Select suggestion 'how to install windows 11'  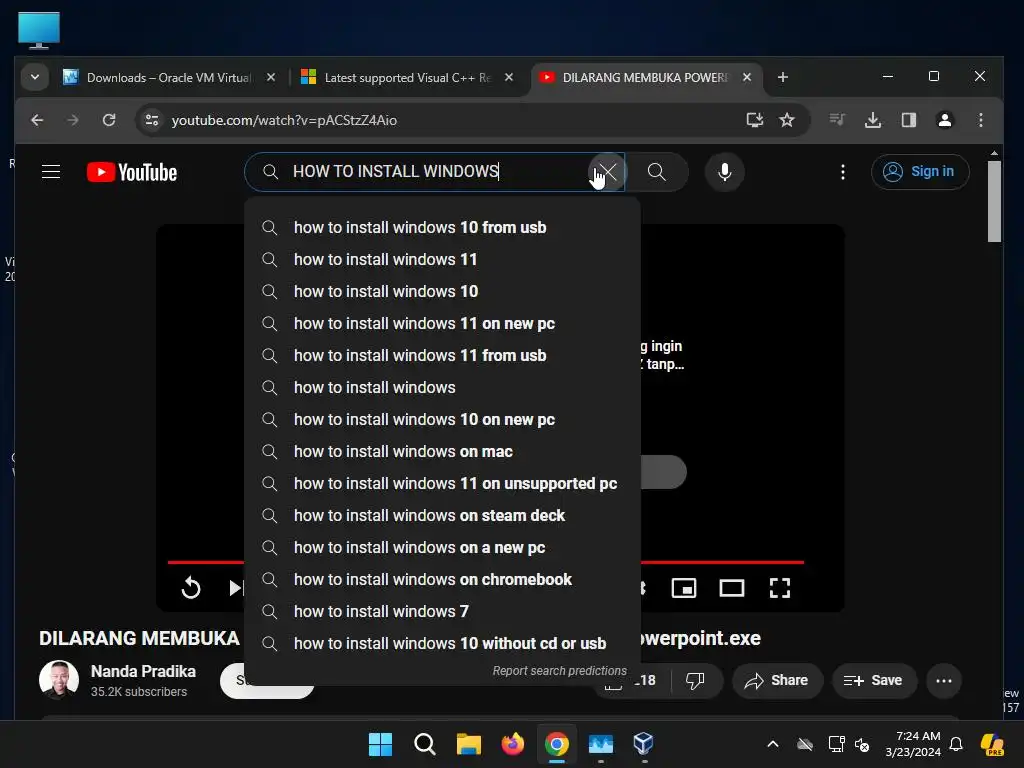442,259
